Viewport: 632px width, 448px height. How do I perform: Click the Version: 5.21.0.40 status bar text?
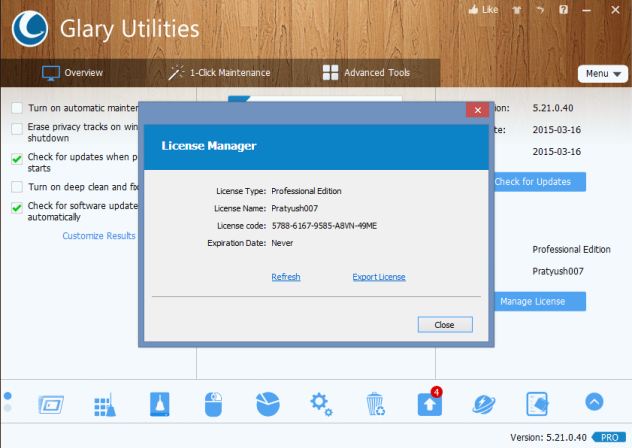pos(548,438)
